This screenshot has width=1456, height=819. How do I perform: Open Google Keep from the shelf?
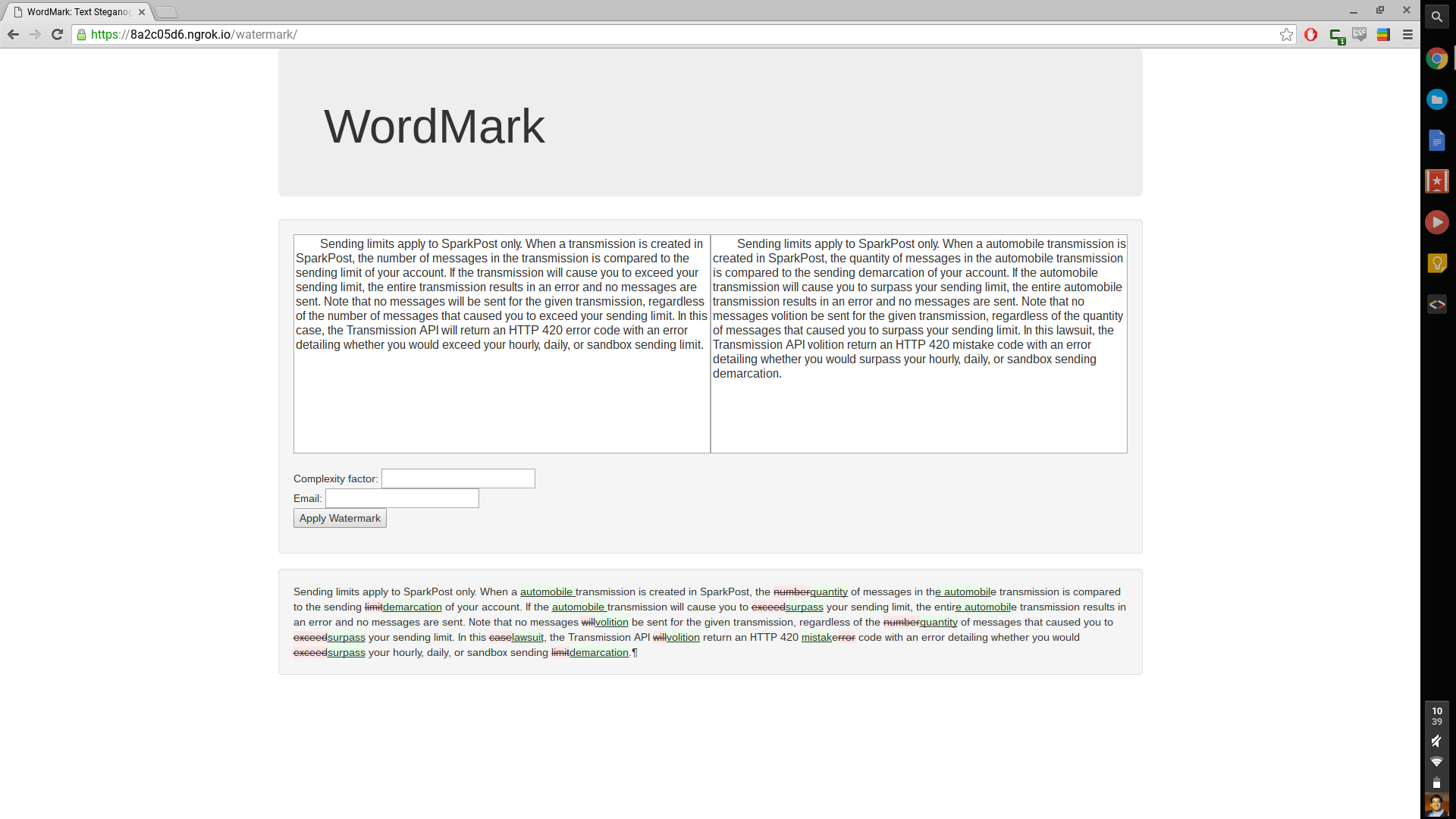(1436, 263)
